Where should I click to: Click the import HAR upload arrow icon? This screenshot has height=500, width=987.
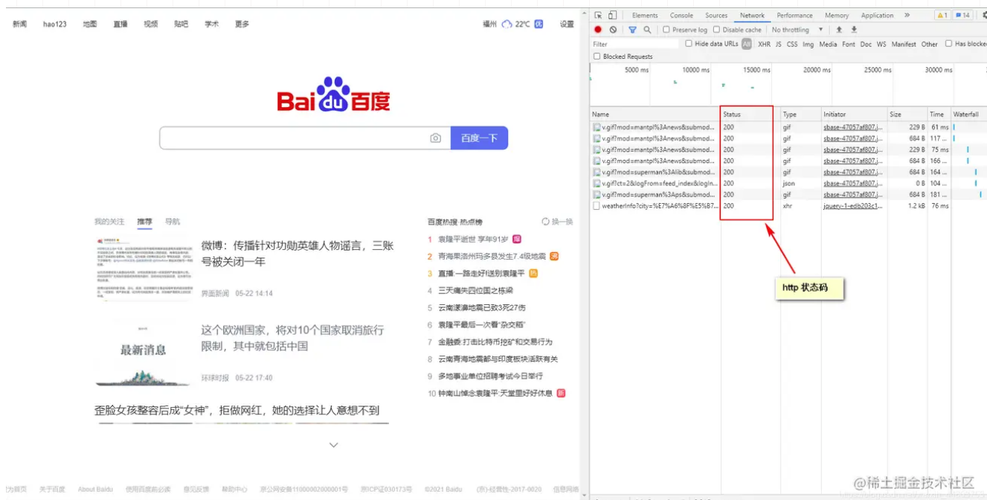[x=839, y=30]
